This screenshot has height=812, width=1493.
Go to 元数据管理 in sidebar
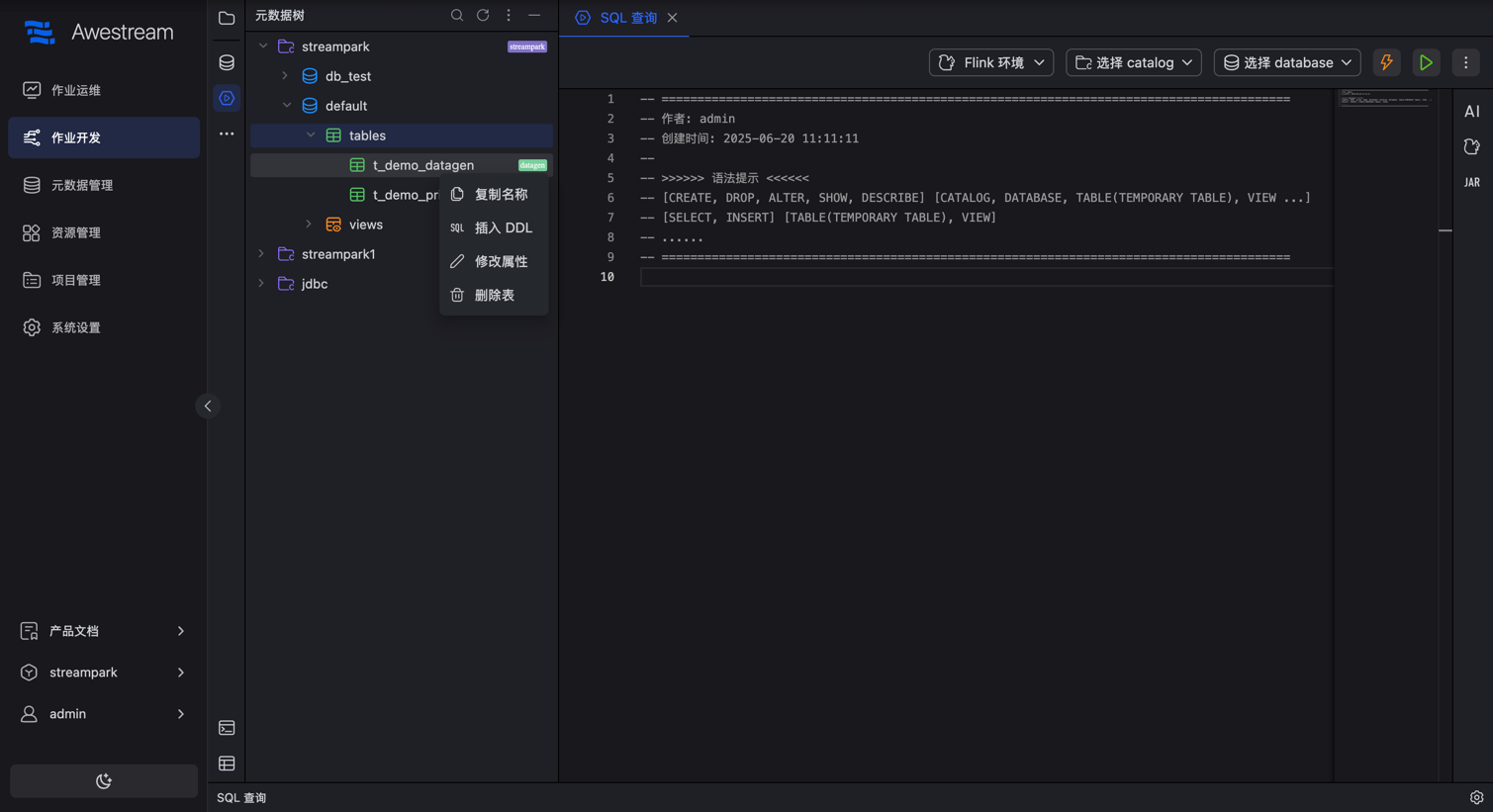coord(82,185)
